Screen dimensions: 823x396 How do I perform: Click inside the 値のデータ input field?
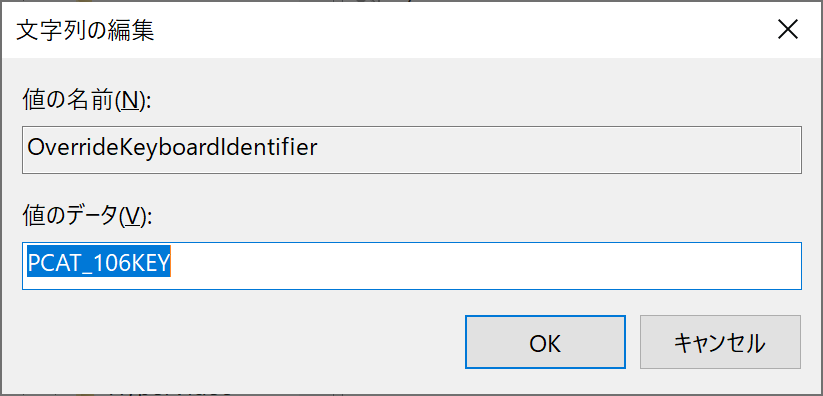coord(412,265)
